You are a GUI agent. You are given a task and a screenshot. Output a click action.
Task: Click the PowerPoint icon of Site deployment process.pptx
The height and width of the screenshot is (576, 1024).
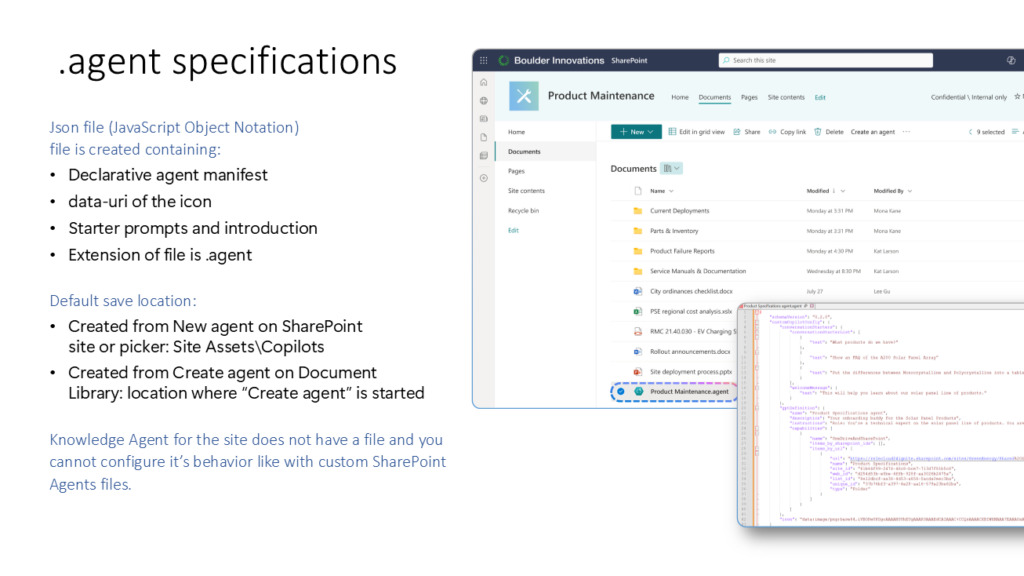point(637,372)
